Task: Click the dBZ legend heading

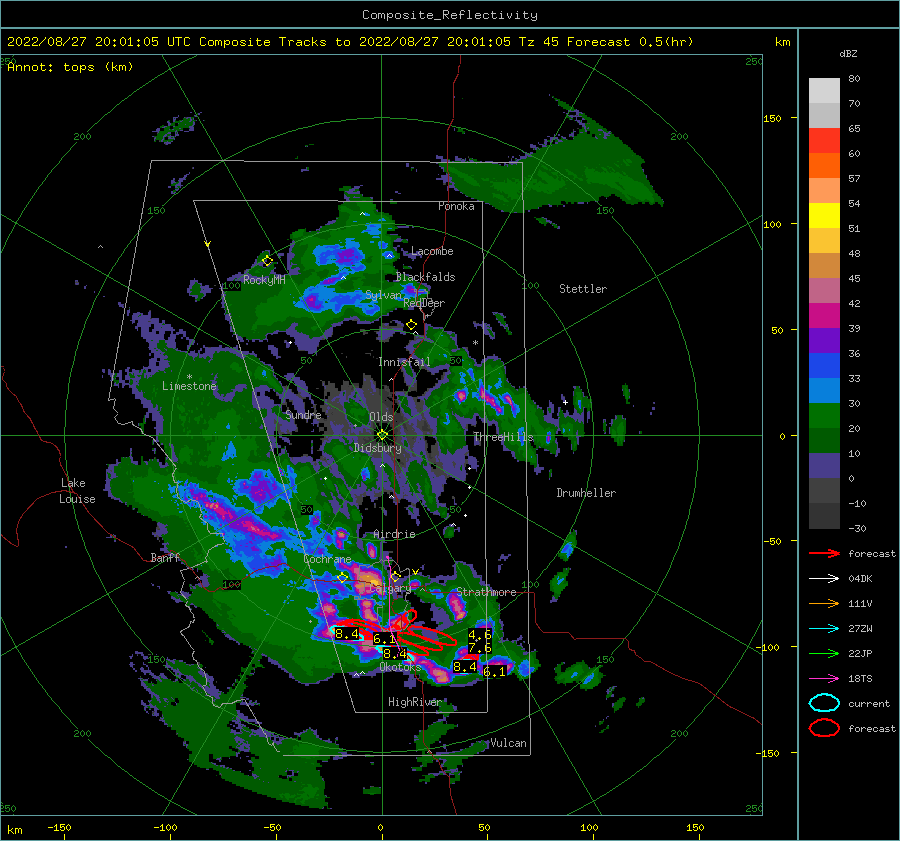Action: (848, 54)
